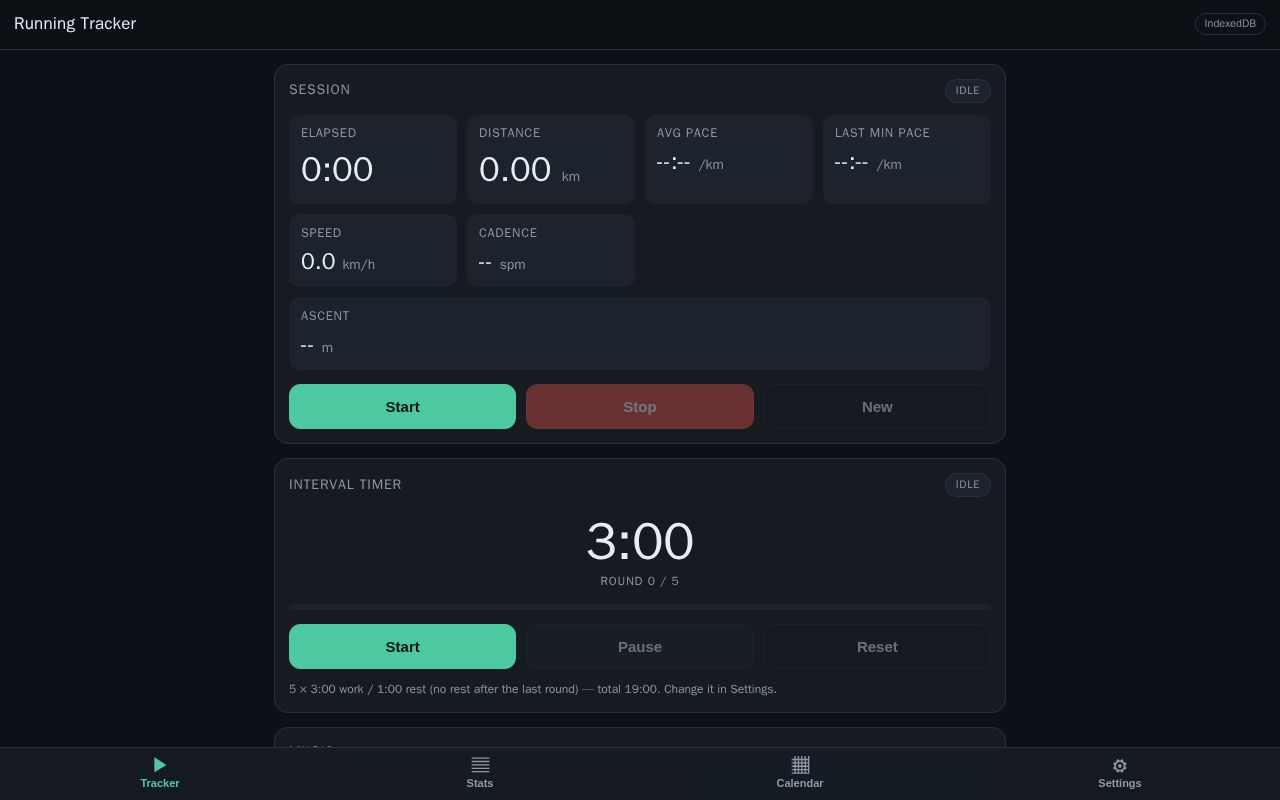Start the running session
The image size is (1280, 800).
click(402, 407)
